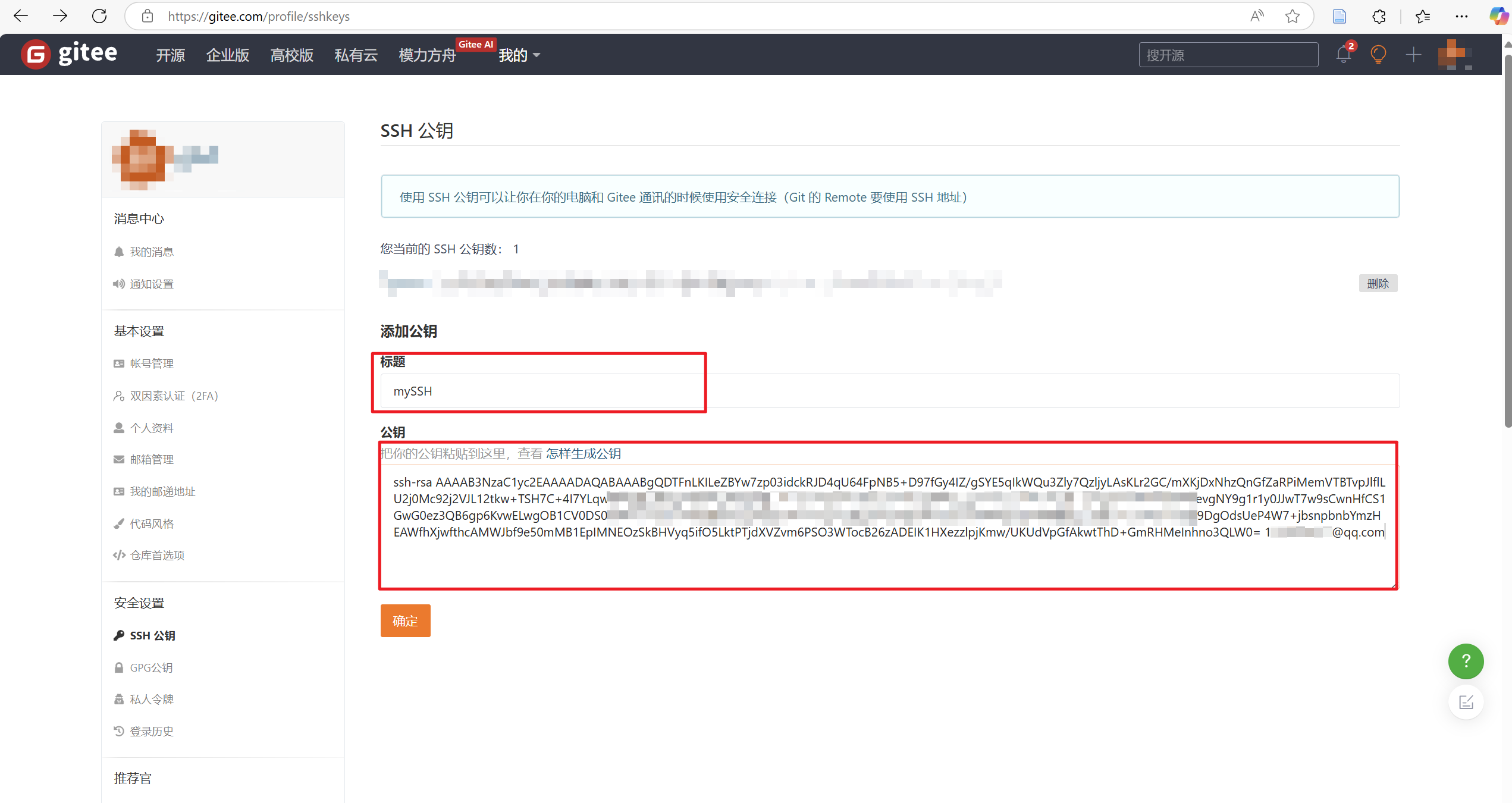Open the notifications bell icon

pyautogui.click(x=1343, y=55)
